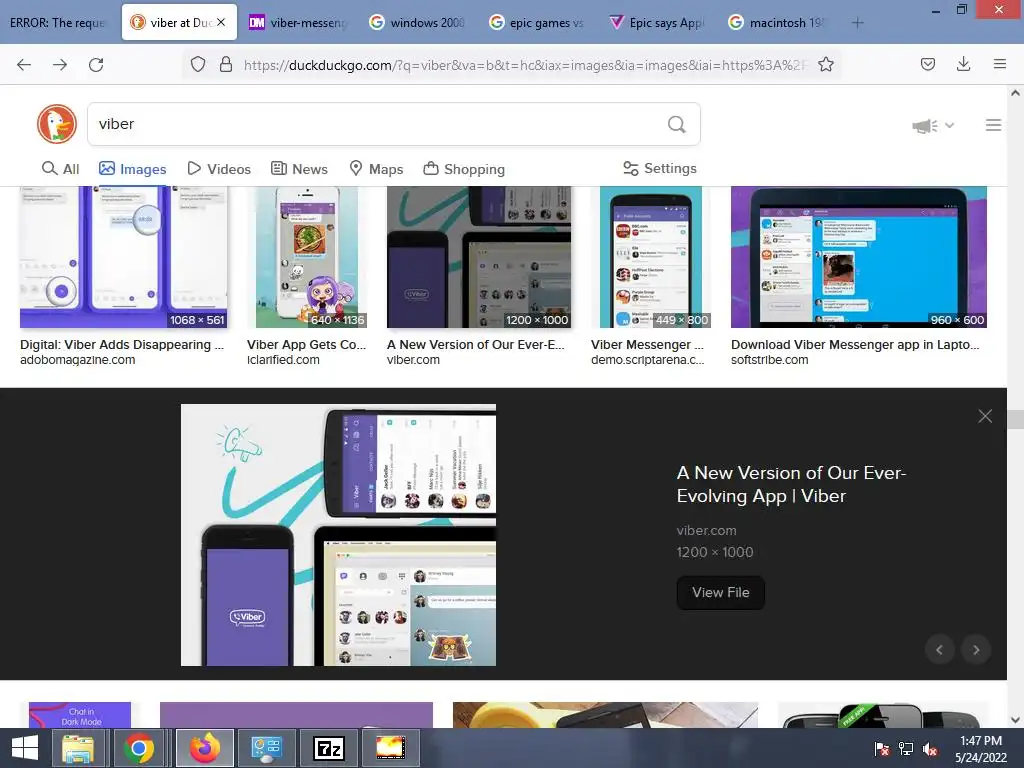
Task: Go back with the browser back arrow
Action: pyautogui.click(x=24, y=65)
